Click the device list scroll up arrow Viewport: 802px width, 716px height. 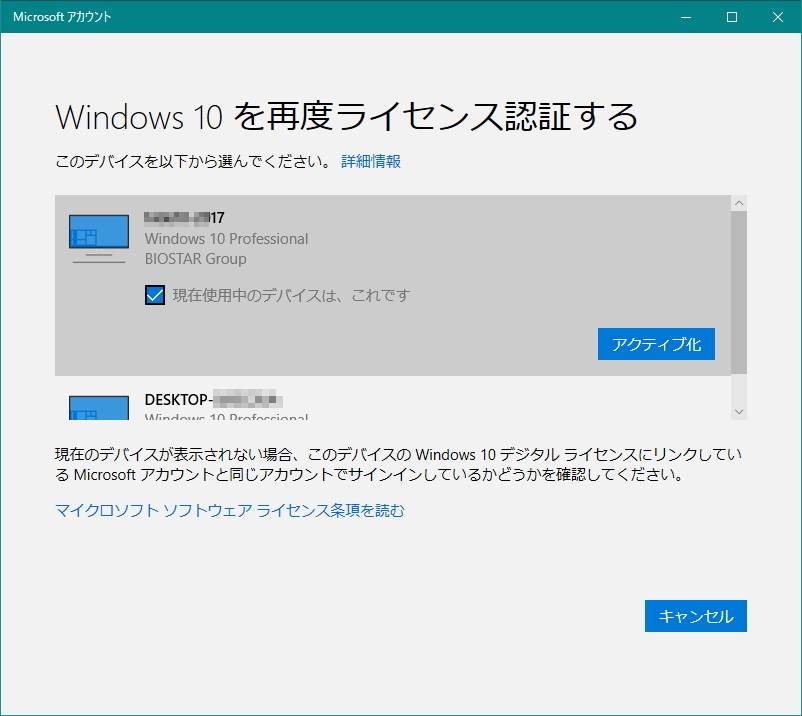coord(739,203)
